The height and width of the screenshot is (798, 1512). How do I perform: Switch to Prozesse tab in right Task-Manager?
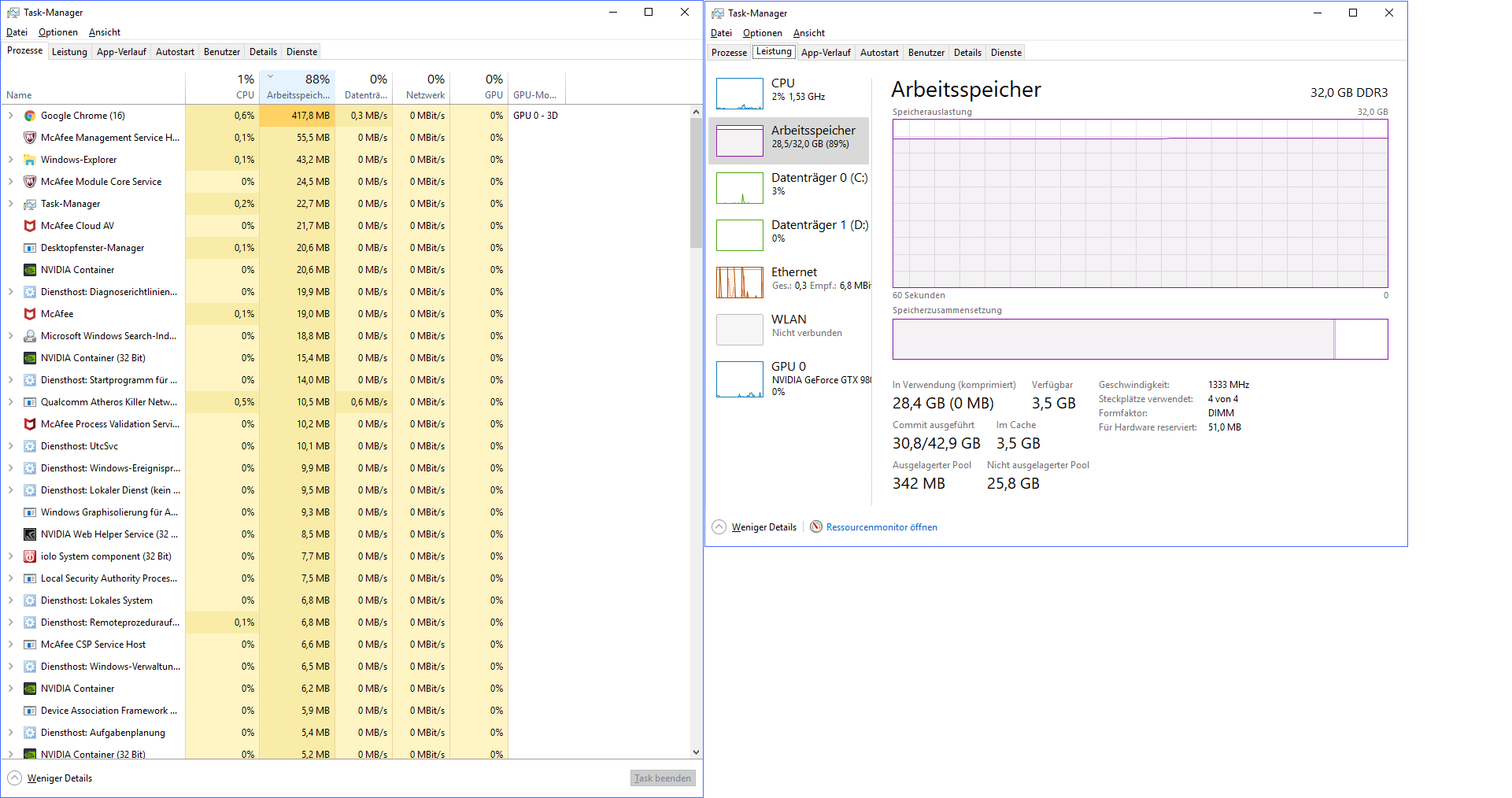[729, 53]
